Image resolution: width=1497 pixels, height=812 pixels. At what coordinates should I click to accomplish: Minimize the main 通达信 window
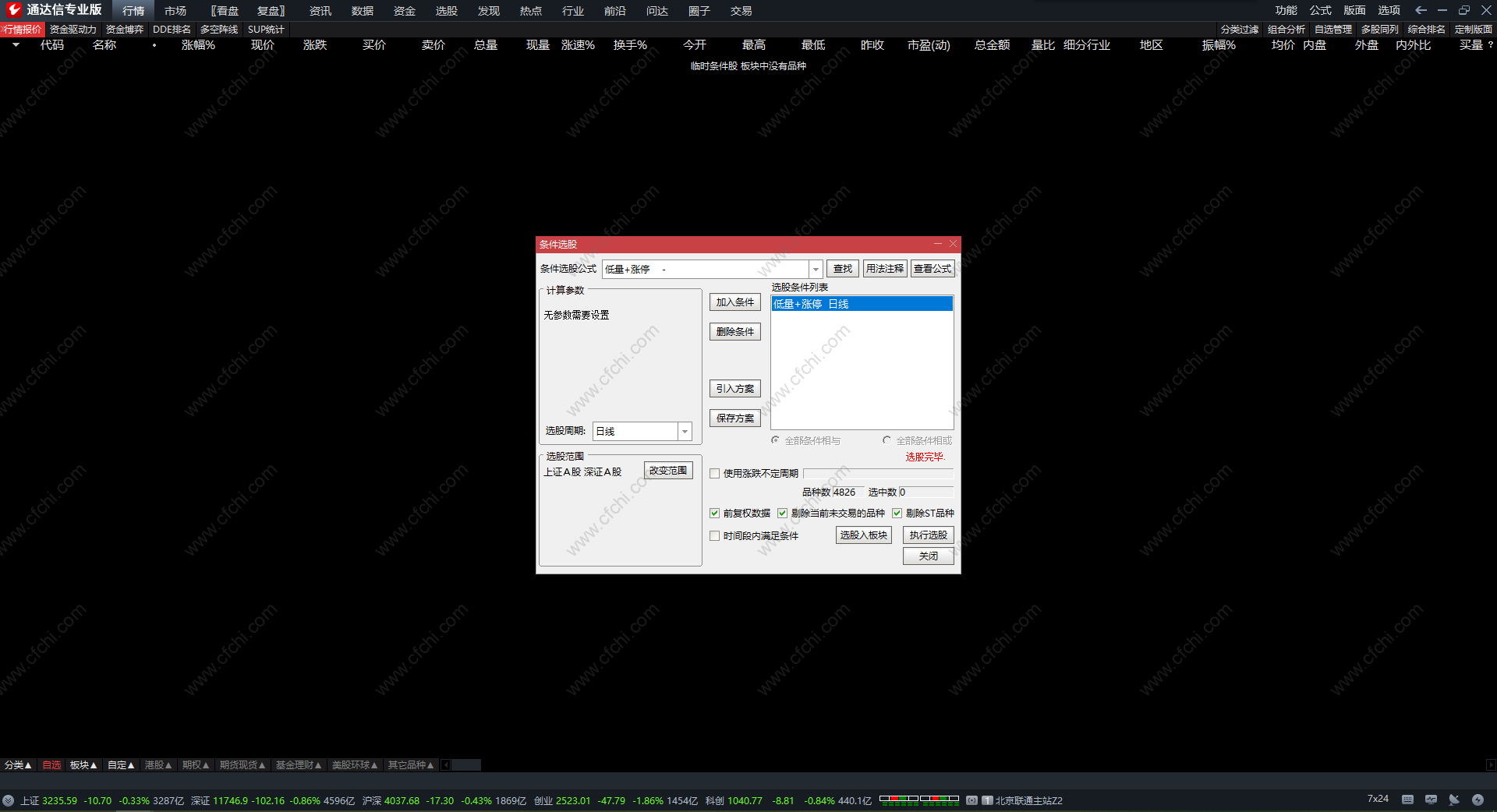1442,10
